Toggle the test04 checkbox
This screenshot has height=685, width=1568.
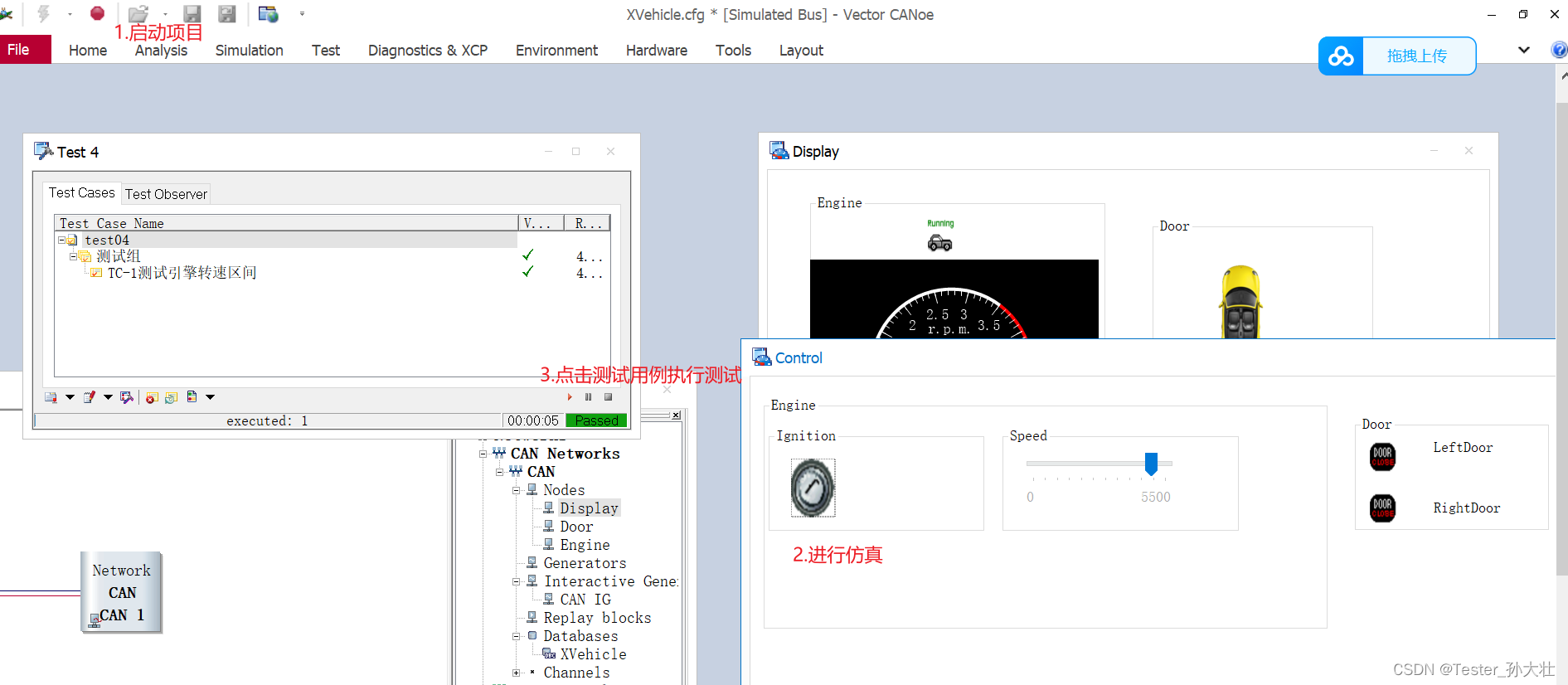[x=72, y=240]
